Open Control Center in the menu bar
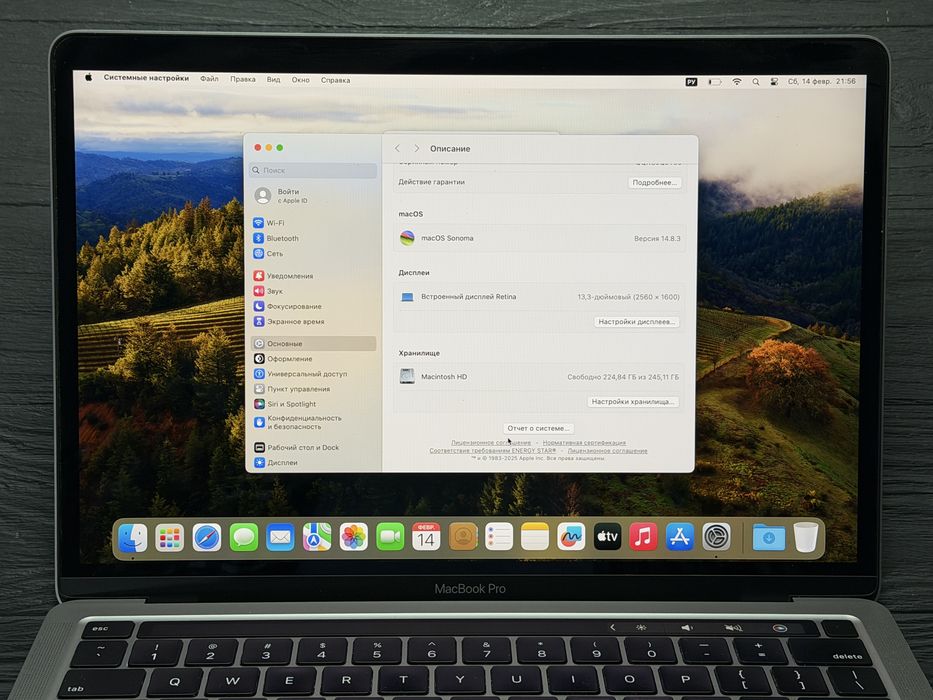 (x=774, y=82)
